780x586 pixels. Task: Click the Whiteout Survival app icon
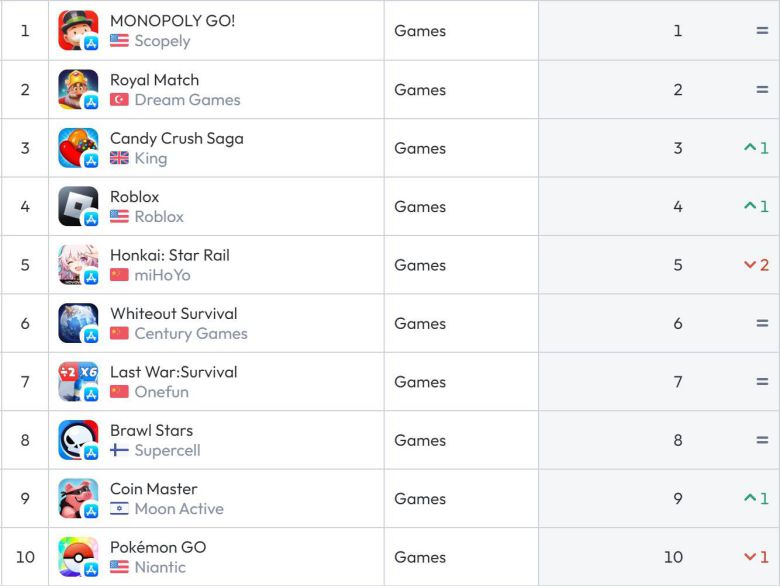pos(78,324)
